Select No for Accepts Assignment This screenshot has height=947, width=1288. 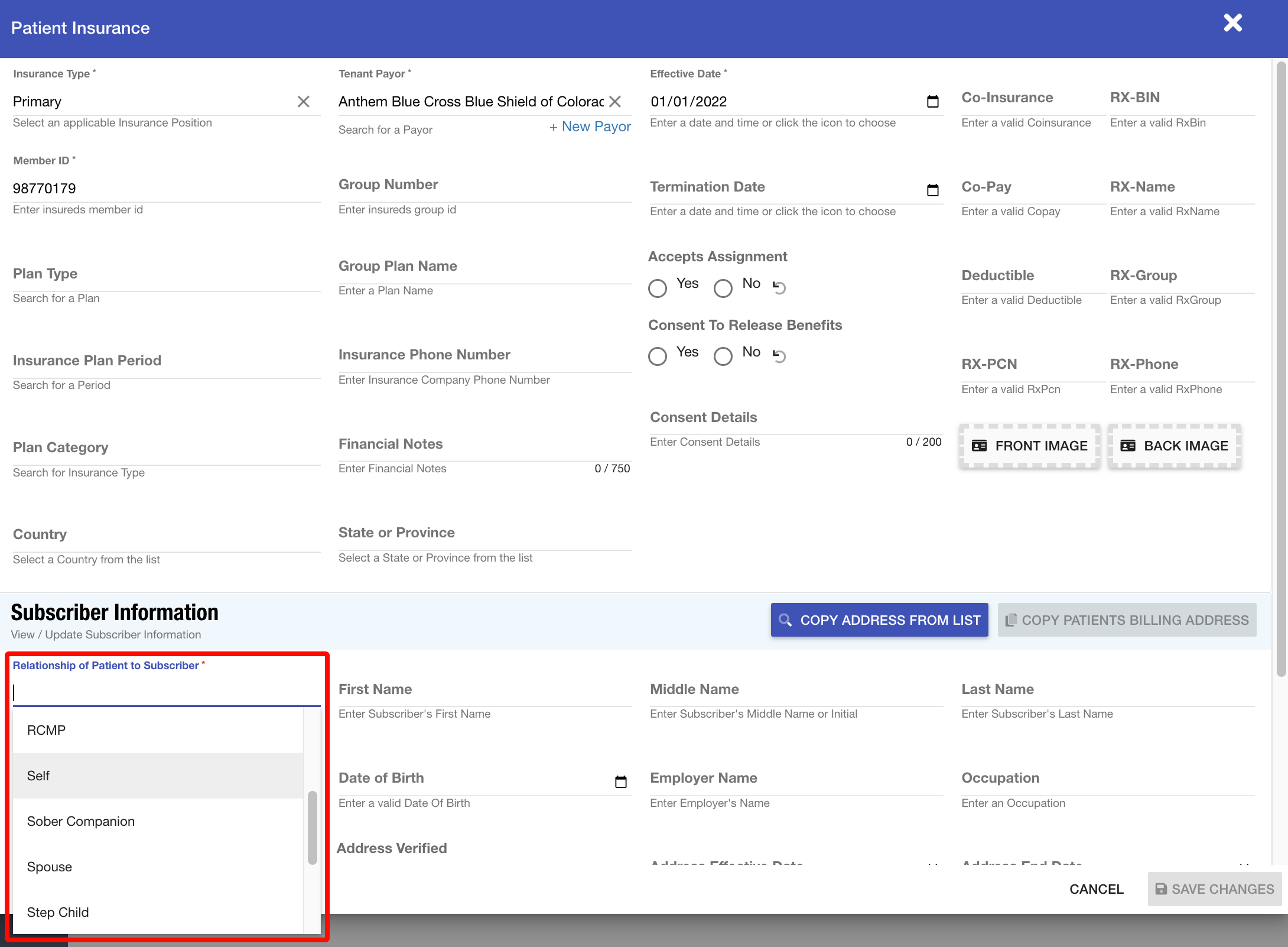(x=723, y=288)
